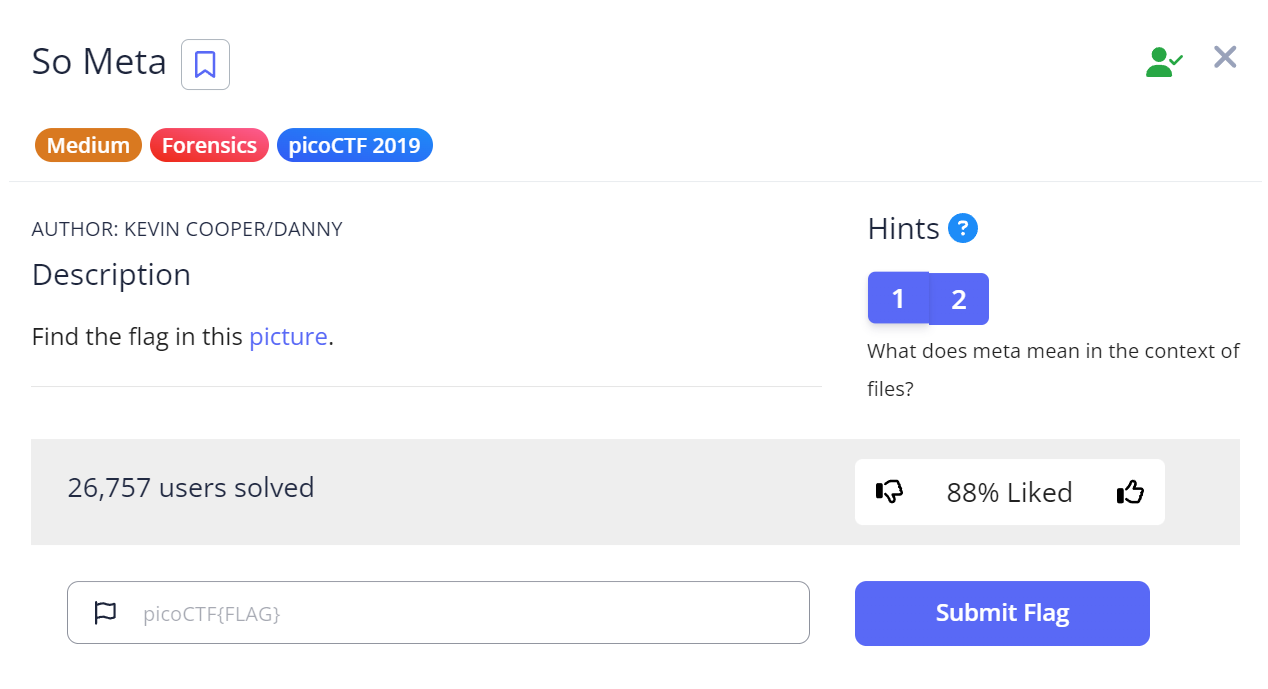Image resolution: width=1268 pixels, height=689 pixels.
Task: Close the challenge dialog
Action: pyautogui.click(x=1225, y=58)
